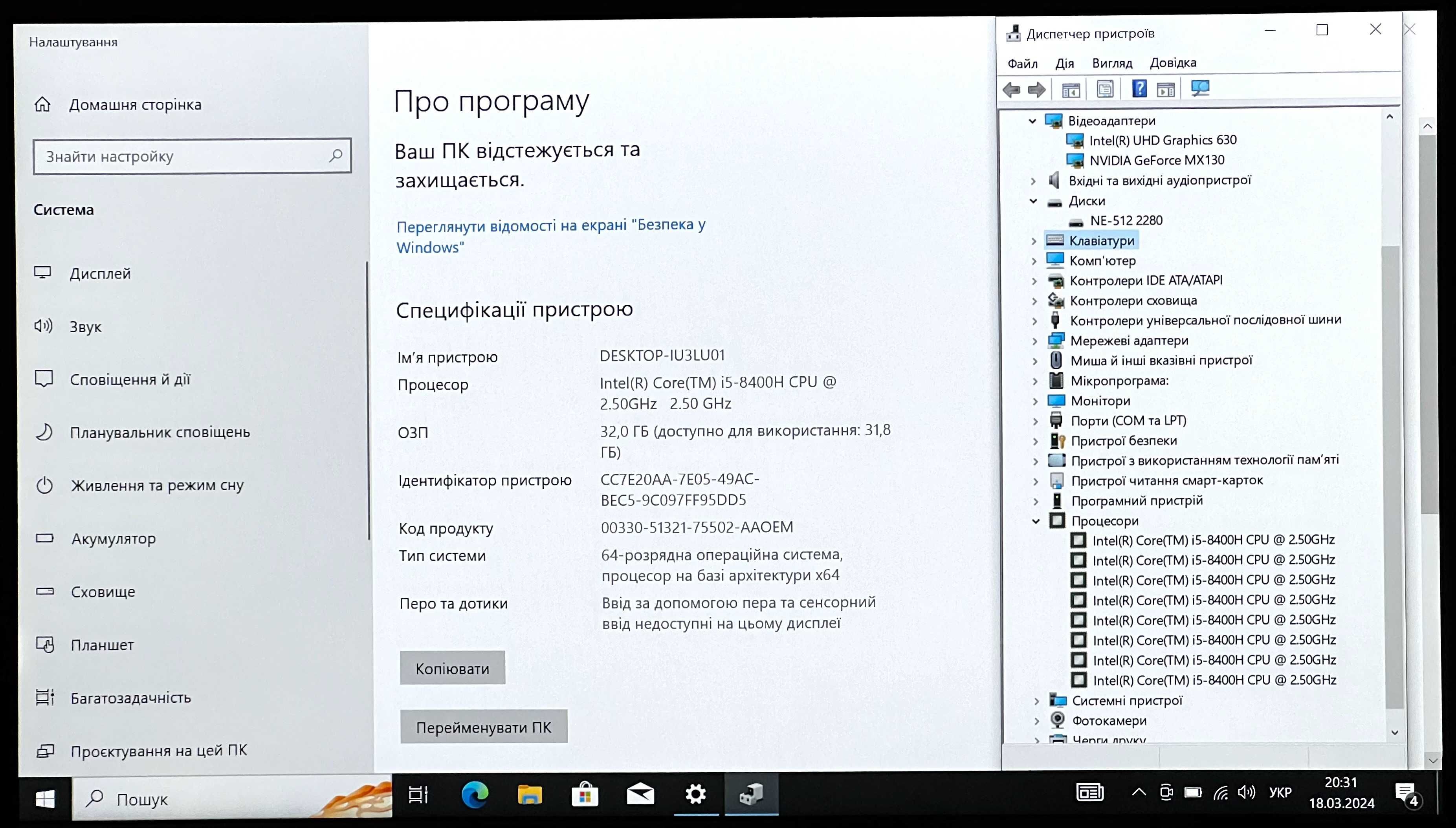Click the Клавіатури category in Device Manager
This screenshot has width=1456, height=828.
(1101, 240)
